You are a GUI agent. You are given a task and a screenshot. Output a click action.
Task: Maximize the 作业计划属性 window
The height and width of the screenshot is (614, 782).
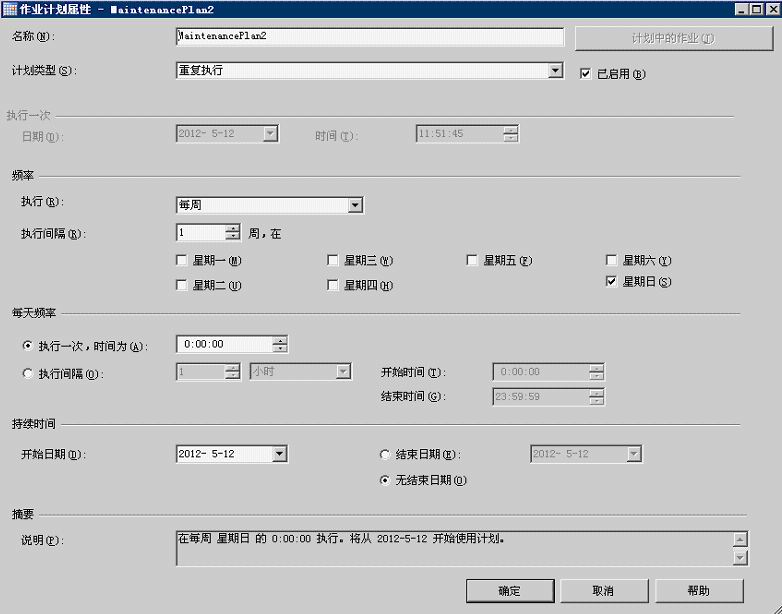click(756, 9)
